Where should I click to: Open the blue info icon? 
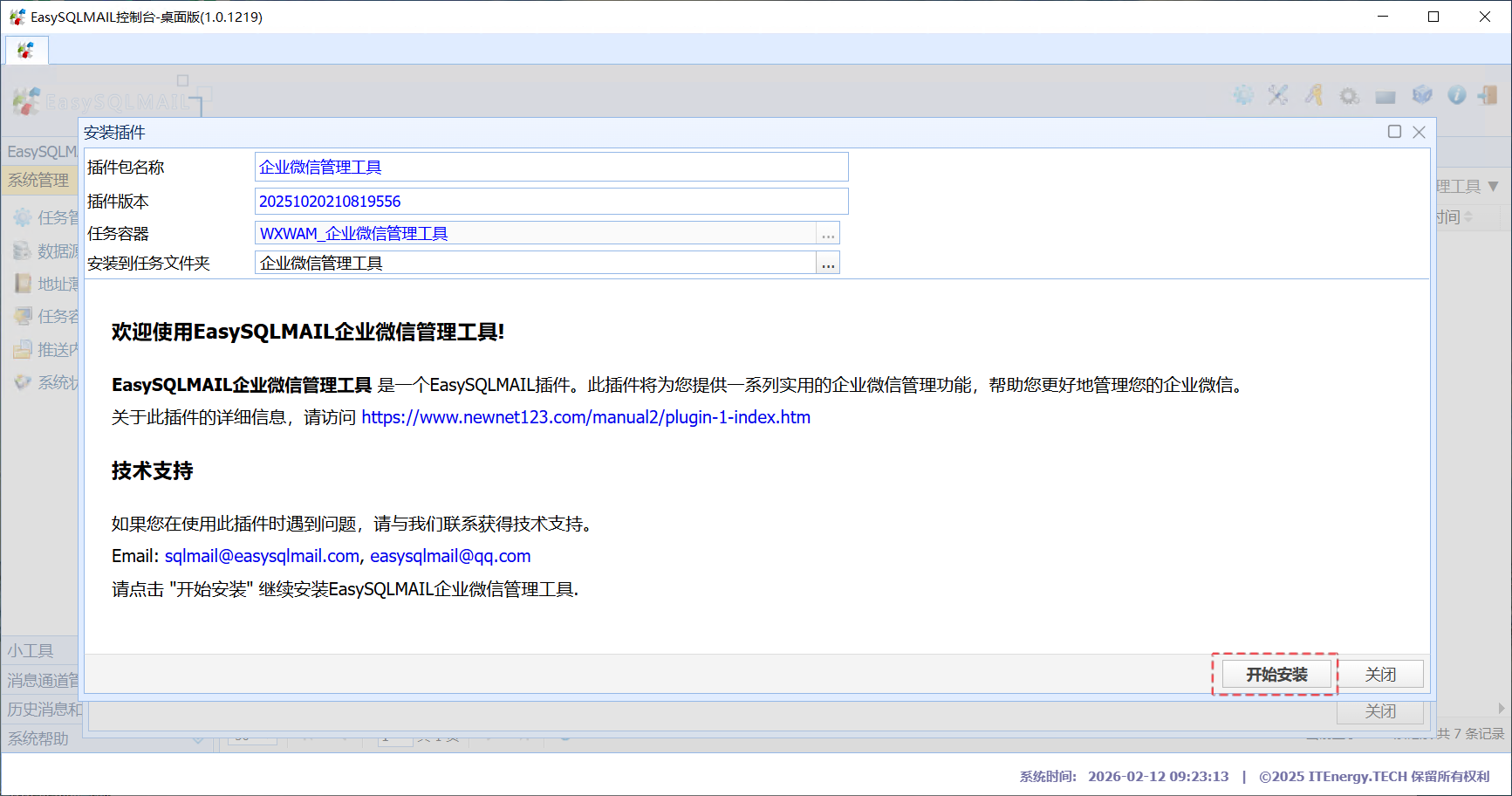[1457, 95]
